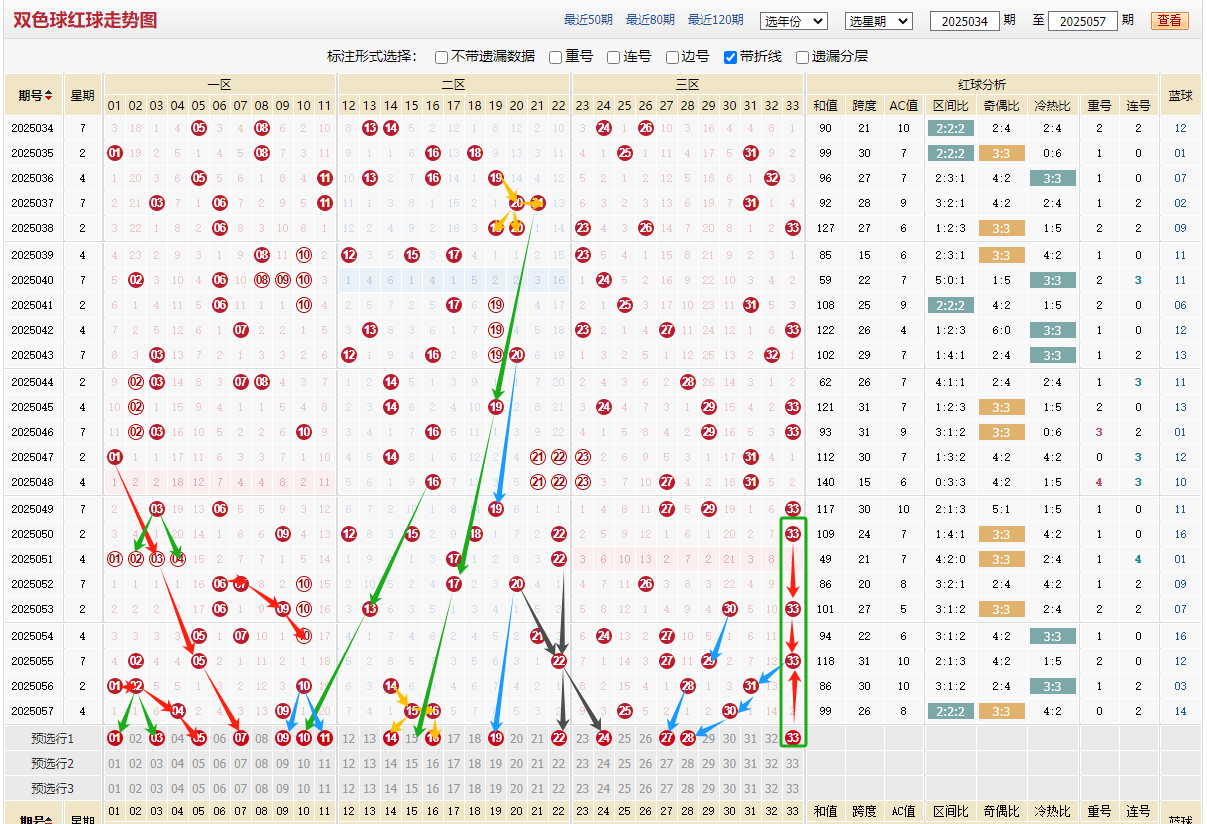This screenshot has width=1207, height=824.
Task: Show the 最近50期 results
Action: click(588, 20)
